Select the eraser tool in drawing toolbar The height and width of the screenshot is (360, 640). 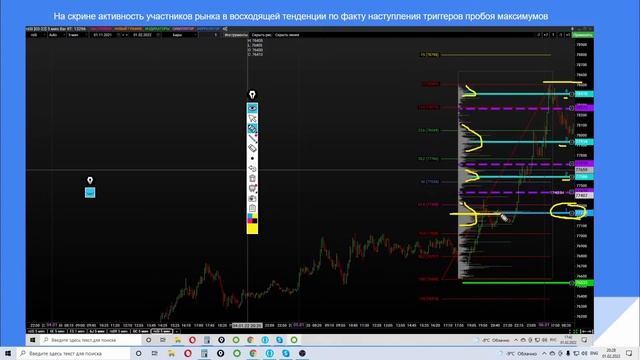pos(252,148)
